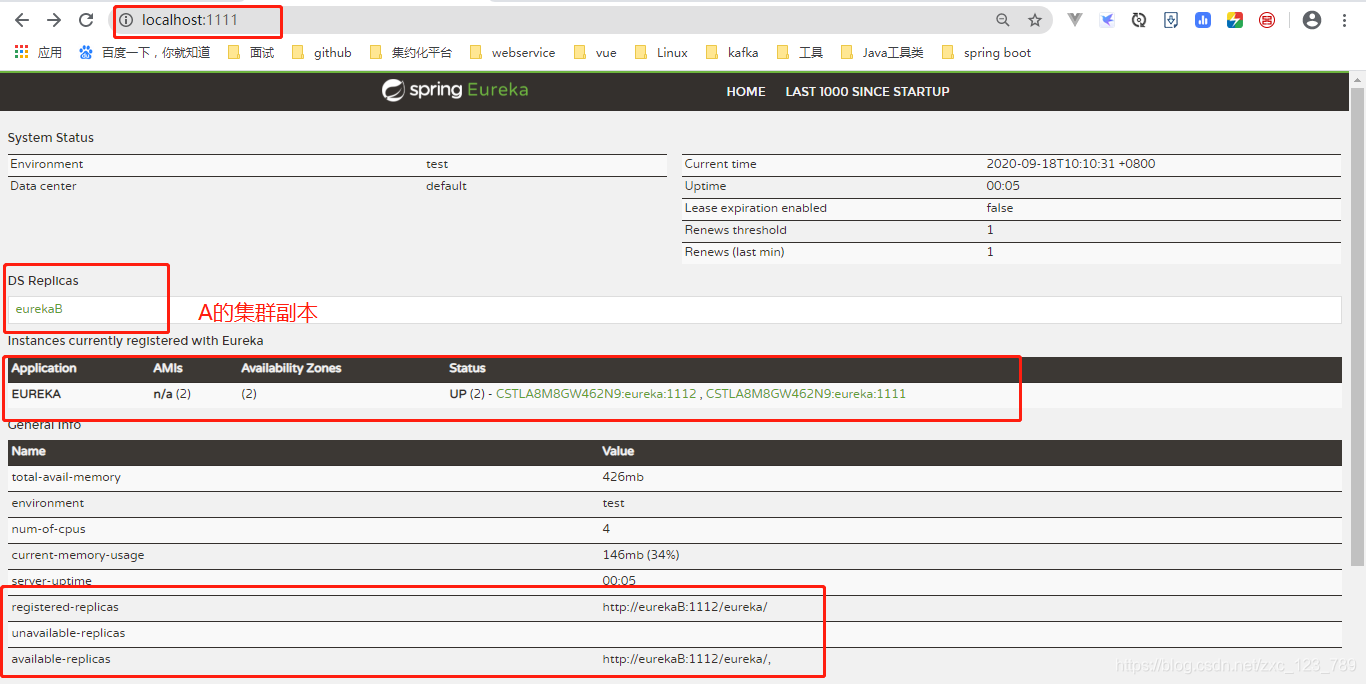Open the Vue devtools extension icon
The image size is (1366, 684).
[x=1075, y=20]
